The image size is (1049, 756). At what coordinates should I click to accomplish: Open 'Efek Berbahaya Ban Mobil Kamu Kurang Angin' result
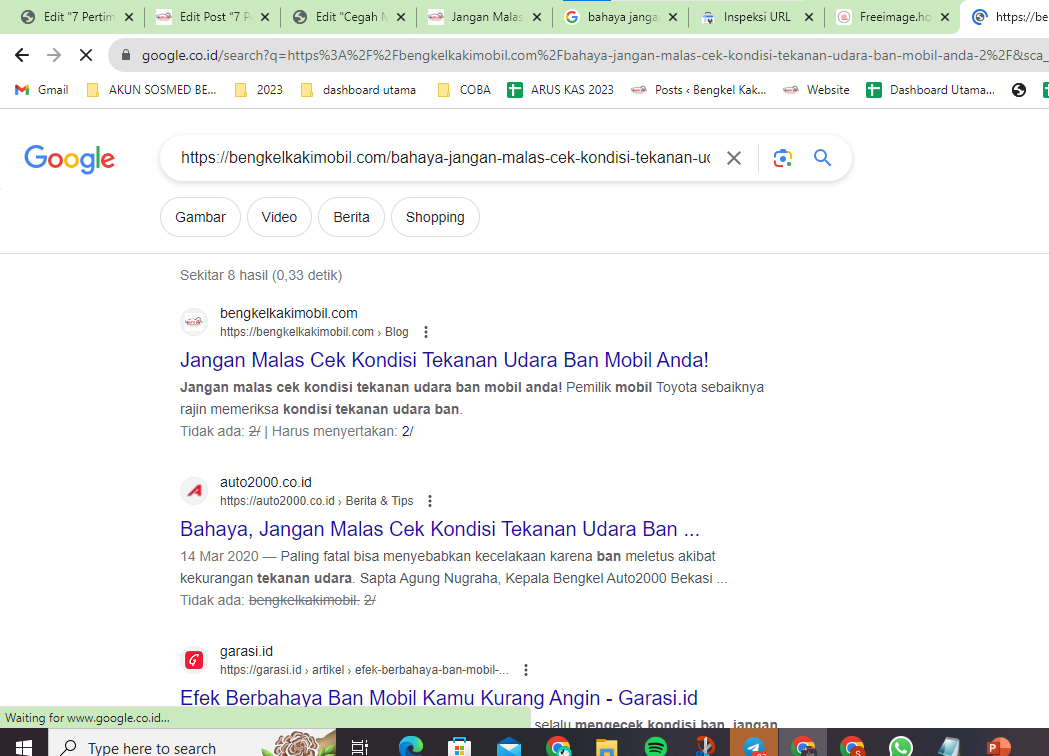(439, 698)
